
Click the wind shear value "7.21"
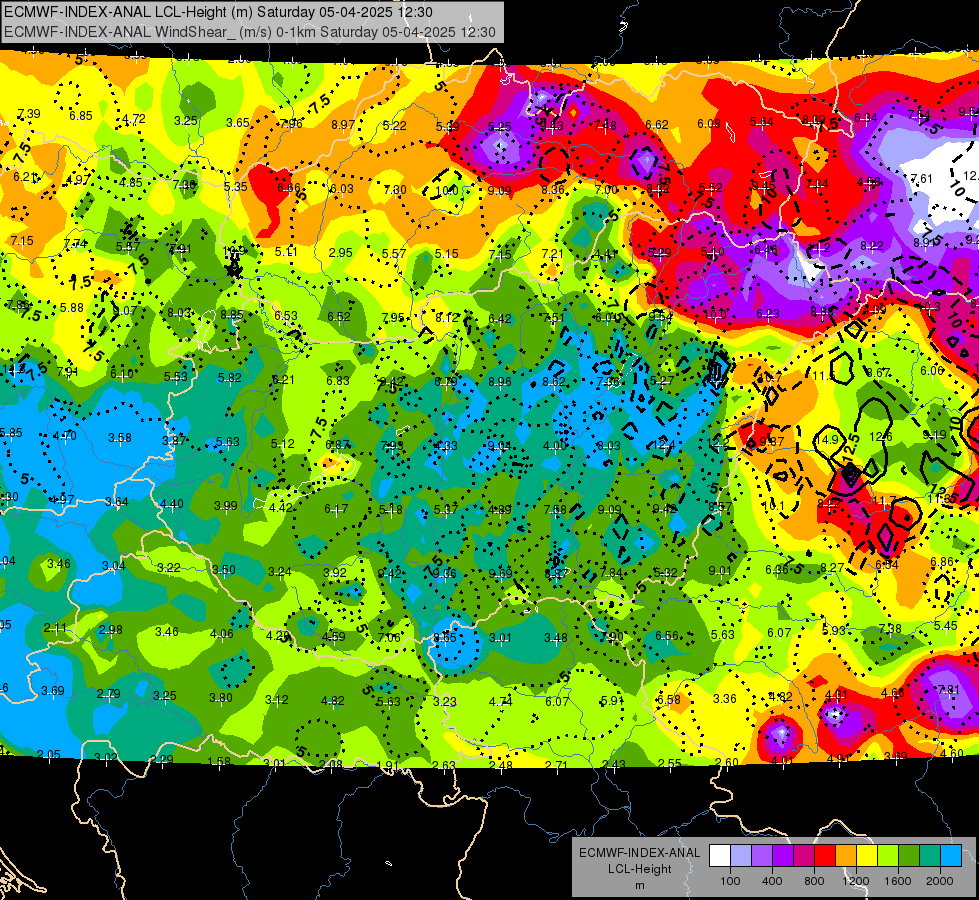point(553,254)
